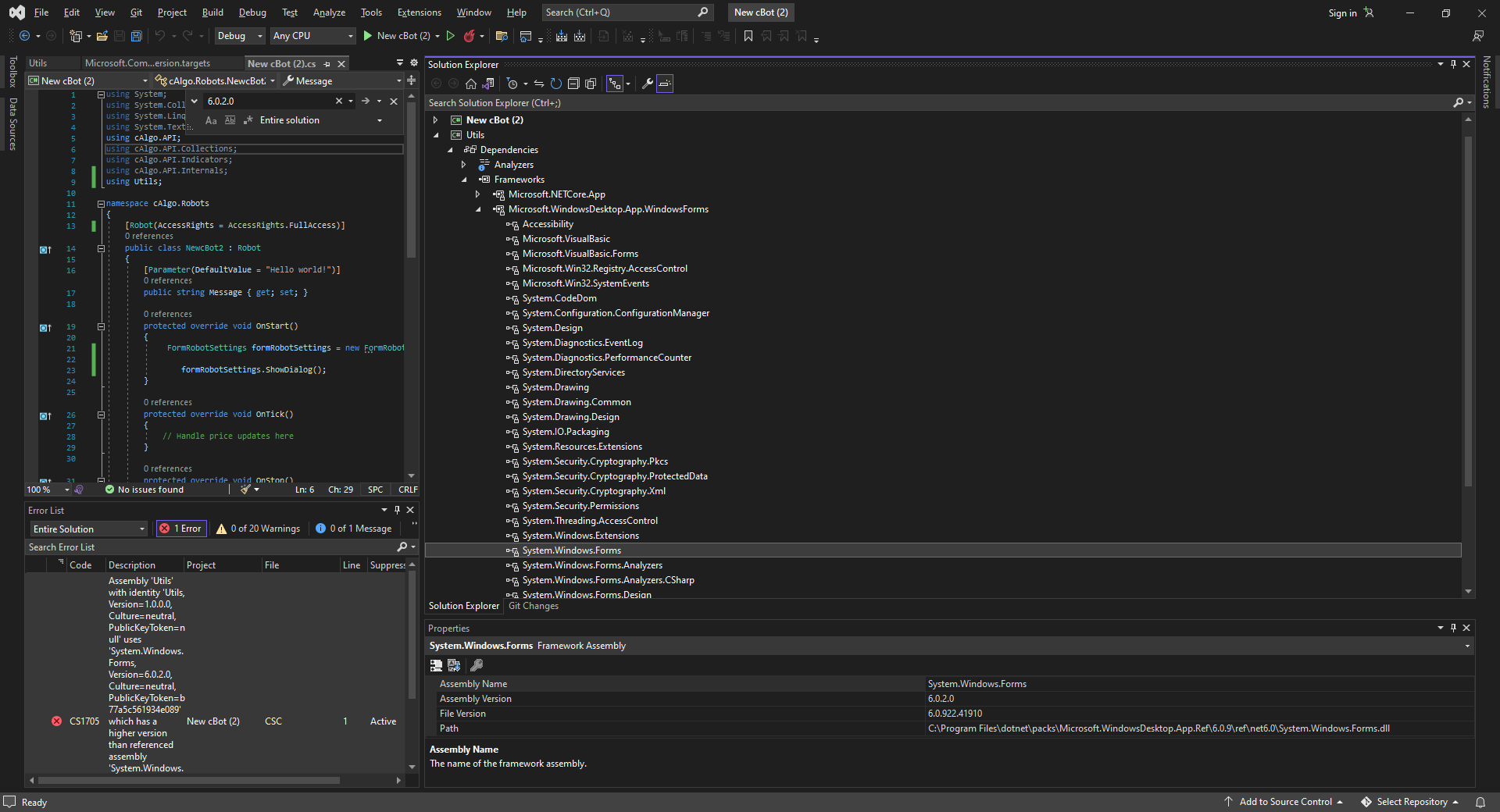Open the Message member dropdown
This screenshot has width=1500, height=812.
coord(342,80)
